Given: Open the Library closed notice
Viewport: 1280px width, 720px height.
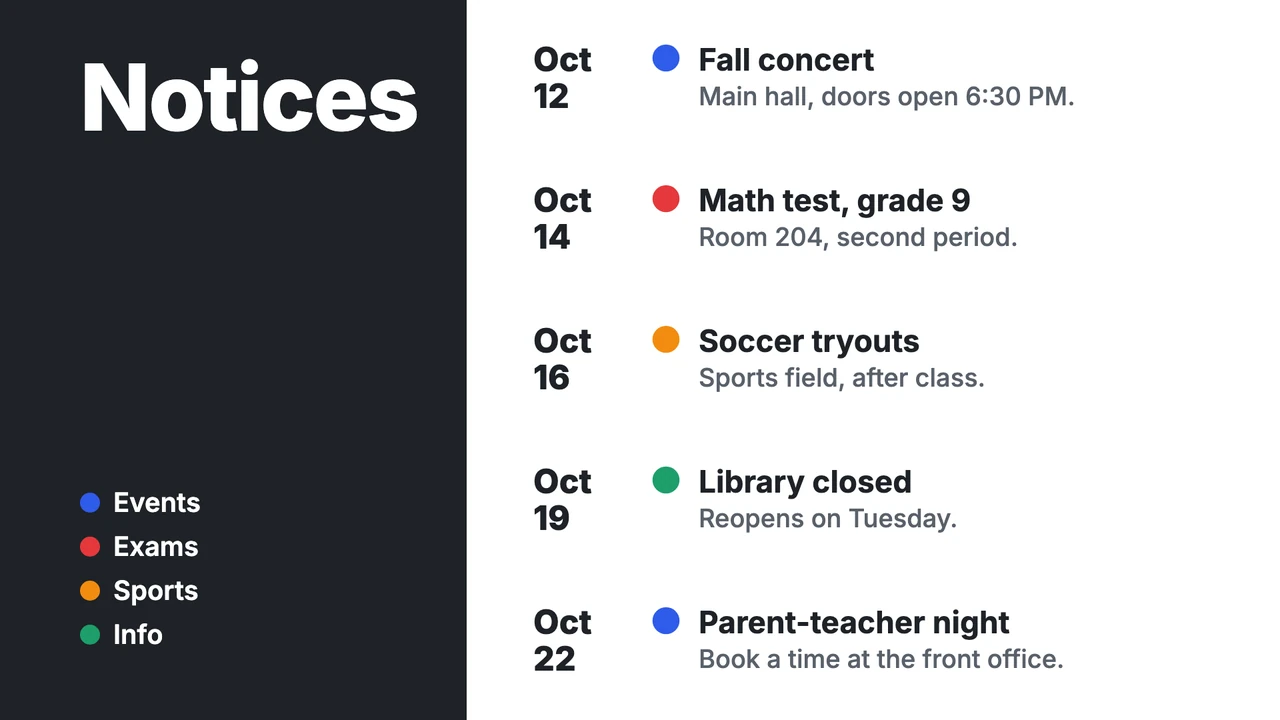Looking at the screenshot, I should pyautogui.click(x=805, y=482).
